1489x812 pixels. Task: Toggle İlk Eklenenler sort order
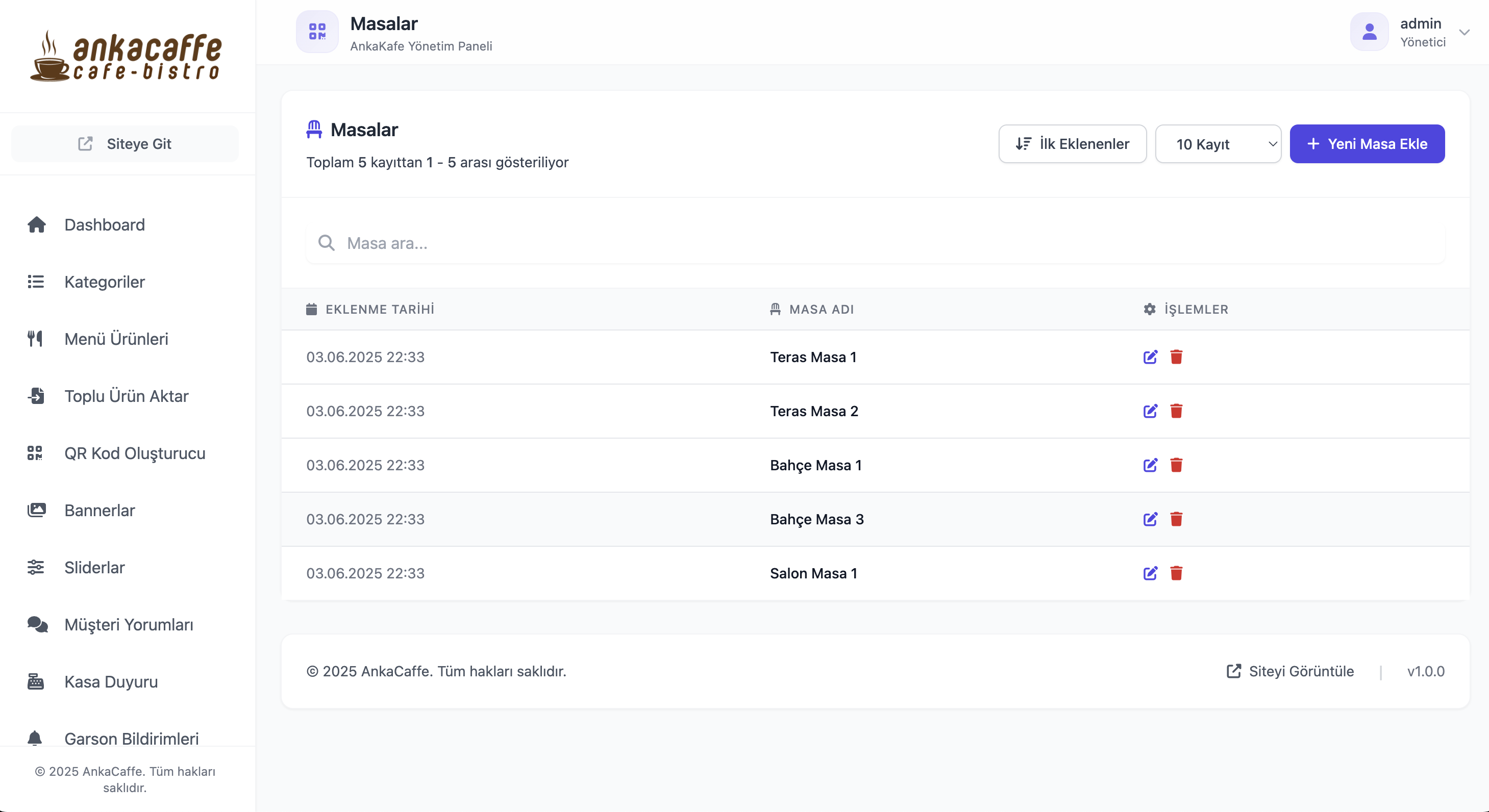click(1072, 144)
